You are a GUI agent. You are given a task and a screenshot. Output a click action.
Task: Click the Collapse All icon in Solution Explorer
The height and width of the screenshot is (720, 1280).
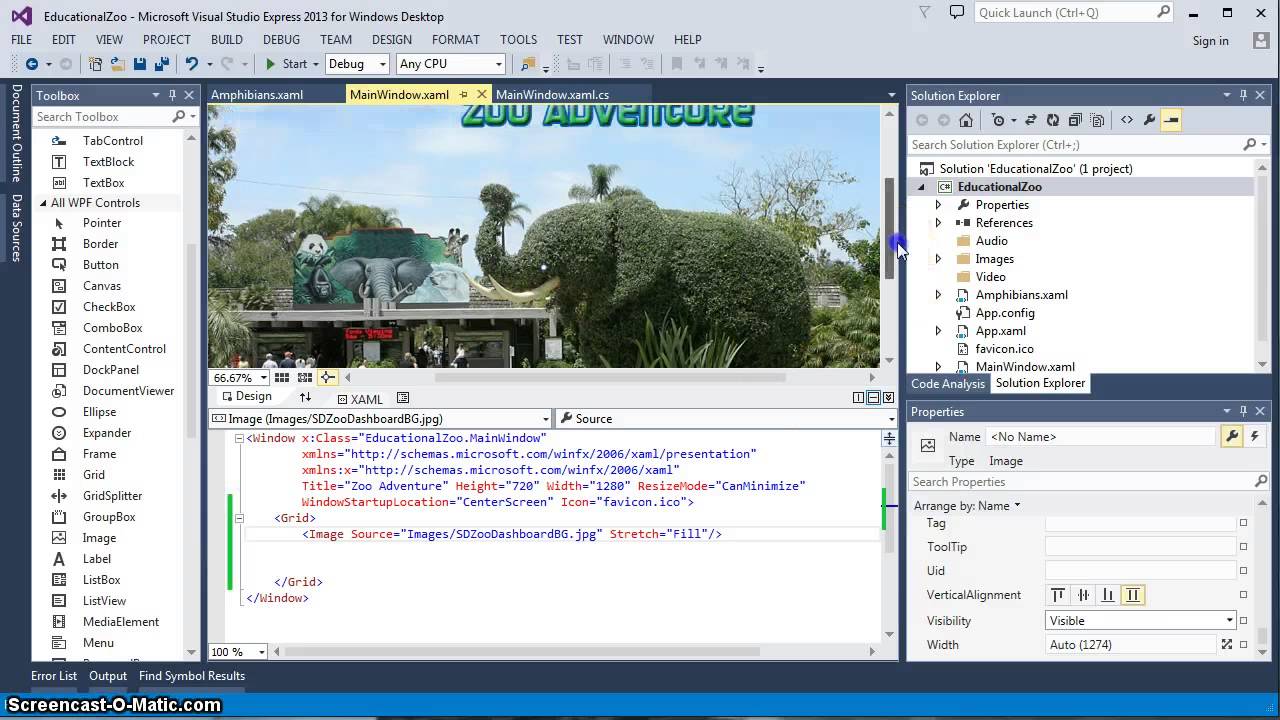(x=1075, y=120)
